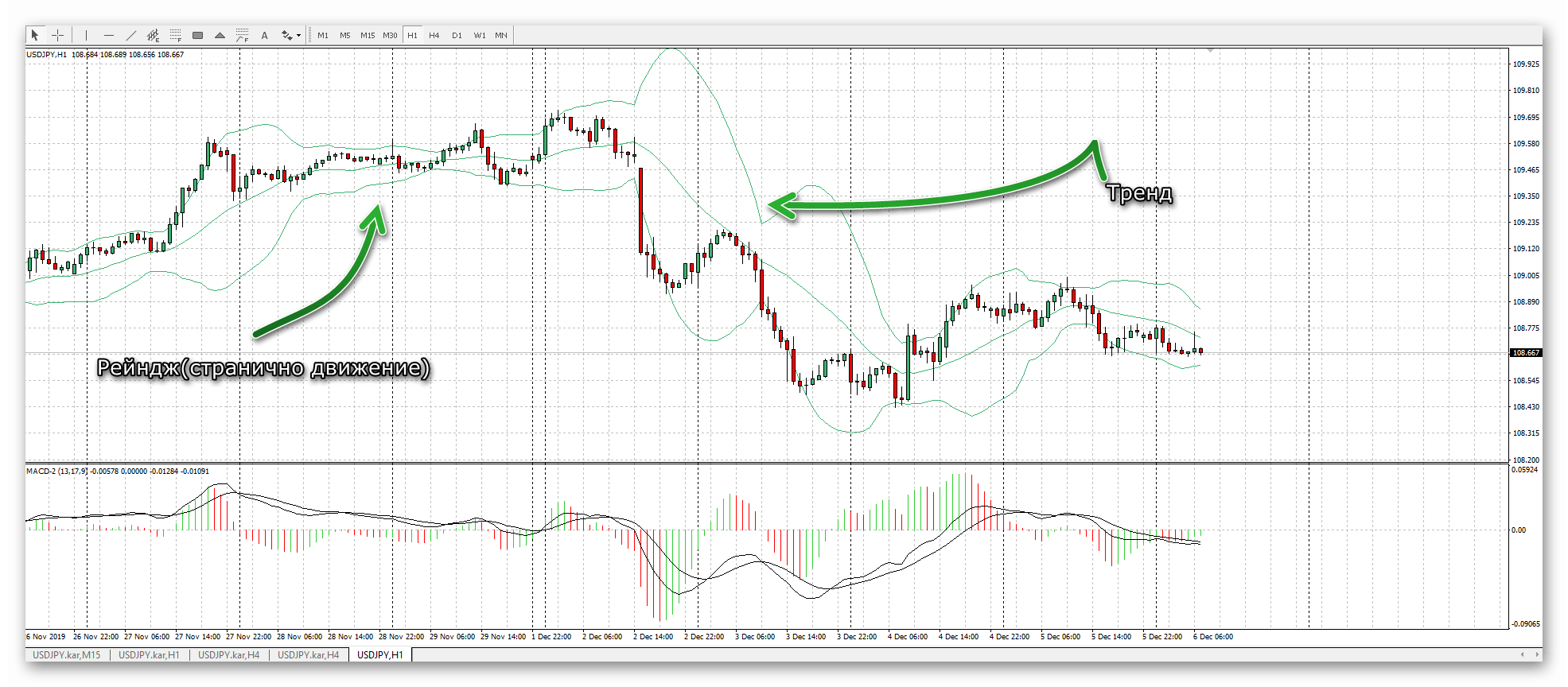Switch the chart to M1 timeframe
1568x687 pixels.
[323, 35]
